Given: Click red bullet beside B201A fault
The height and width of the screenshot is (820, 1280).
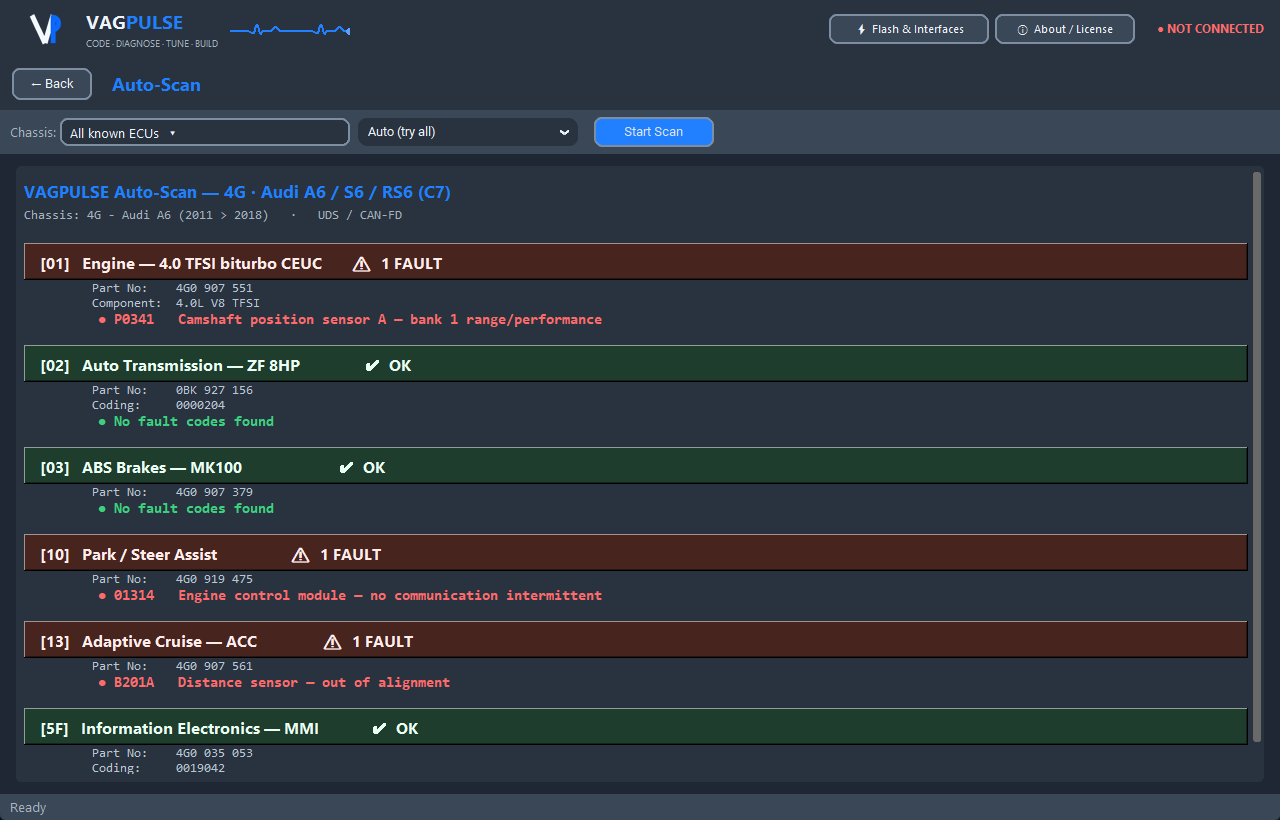Looking at the screenshot, I should point(102,683).
